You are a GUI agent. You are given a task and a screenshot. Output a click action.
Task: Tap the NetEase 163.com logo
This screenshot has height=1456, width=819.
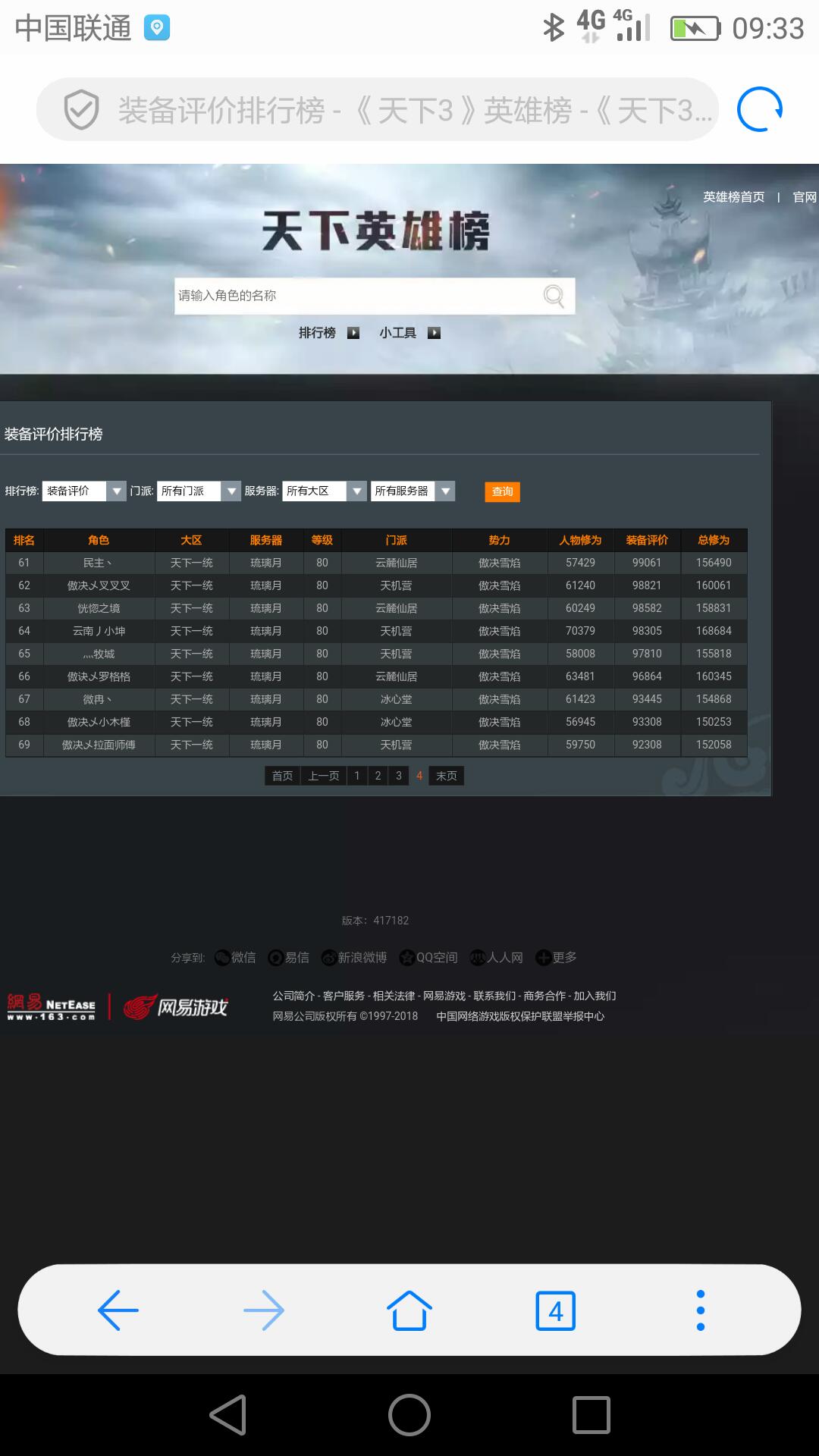click(52, 1006)
